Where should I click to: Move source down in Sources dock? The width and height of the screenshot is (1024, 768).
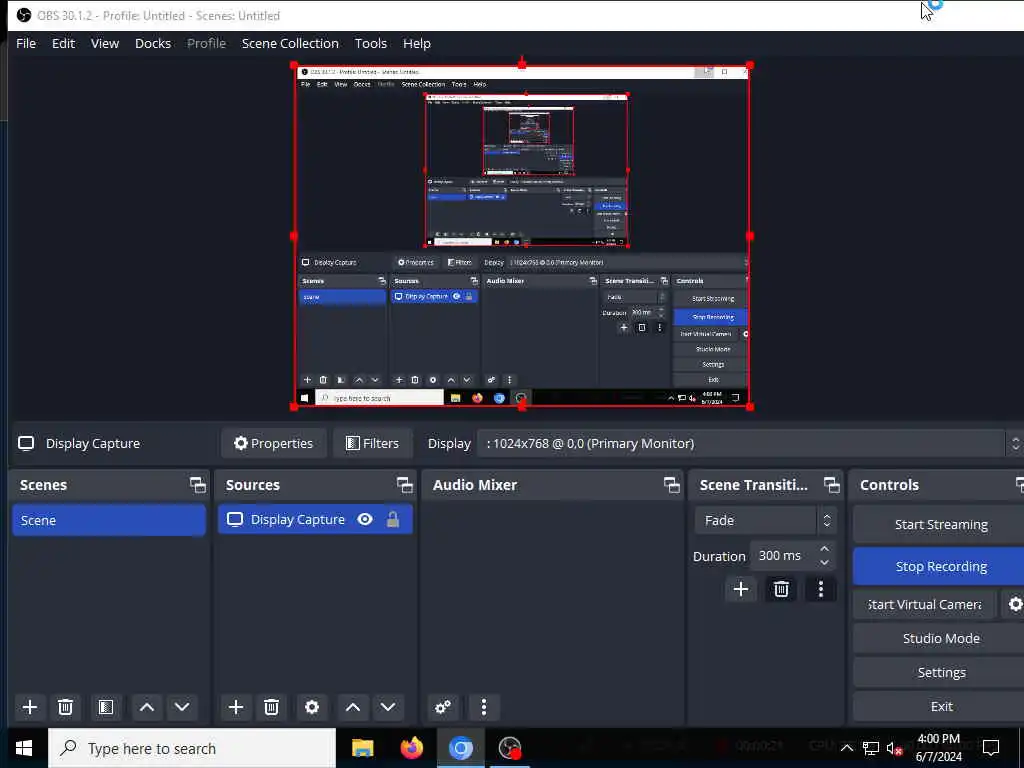coord(388,707)
